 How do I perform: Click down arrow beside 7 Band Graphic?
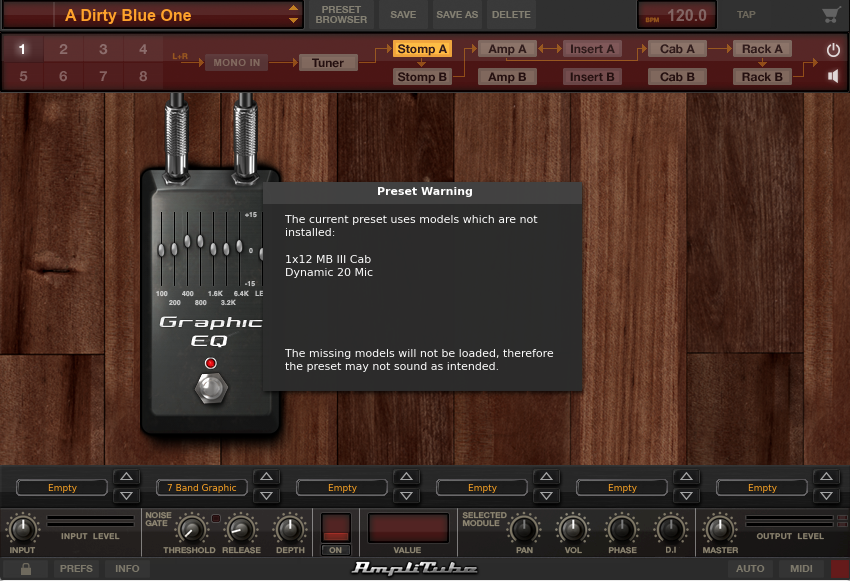coord(266,496)
